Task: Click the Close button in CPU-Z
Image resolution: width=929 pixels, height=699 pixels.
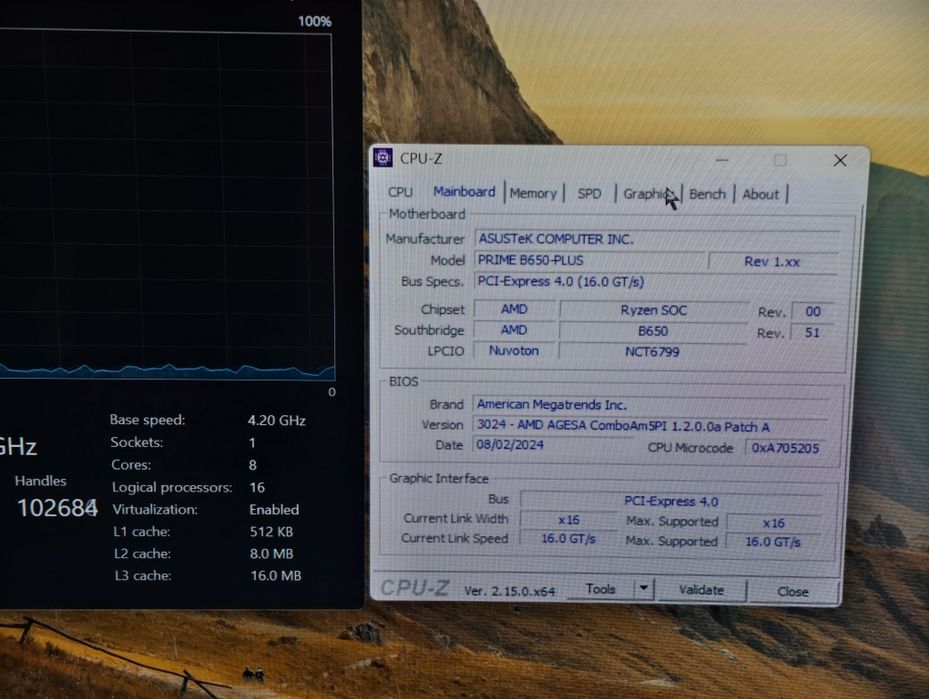Action: [793, 591]
